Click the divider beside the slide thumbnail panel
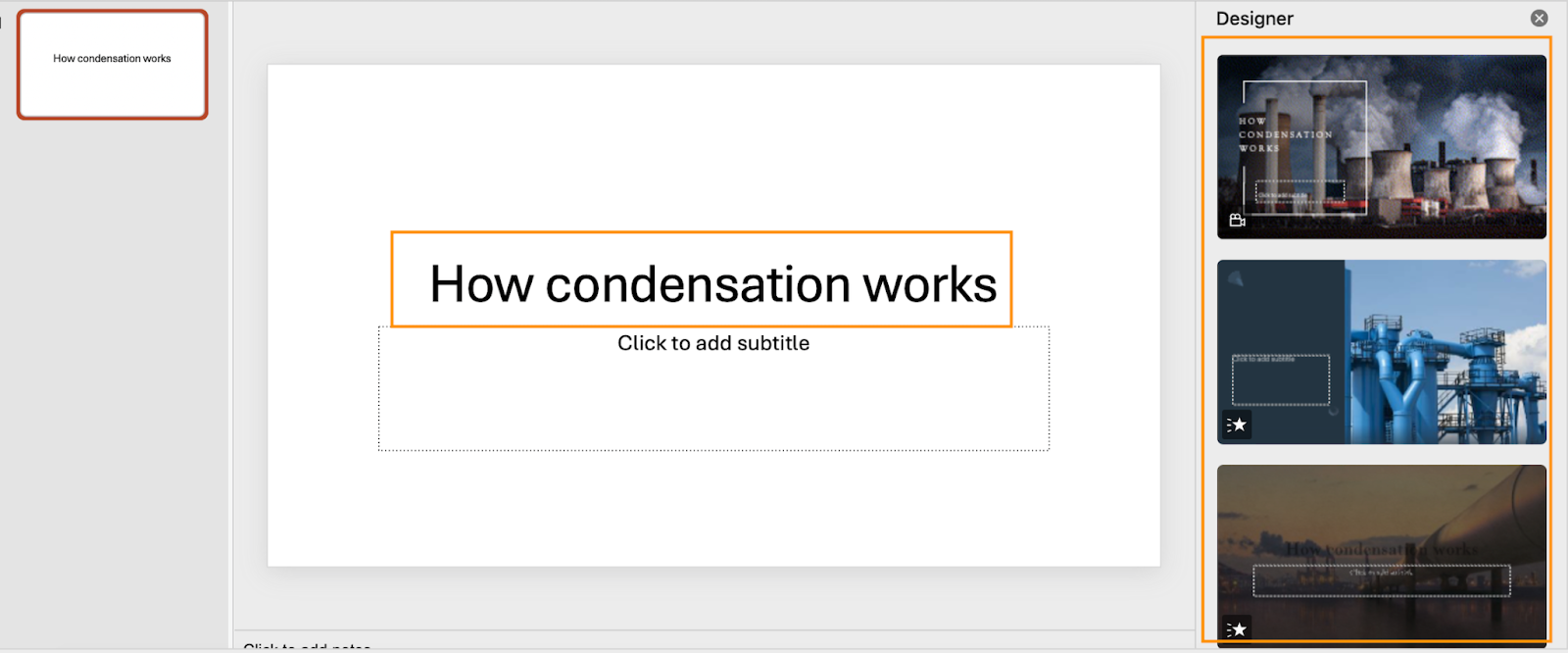The image size is (1568, 653). pos(230,324)
